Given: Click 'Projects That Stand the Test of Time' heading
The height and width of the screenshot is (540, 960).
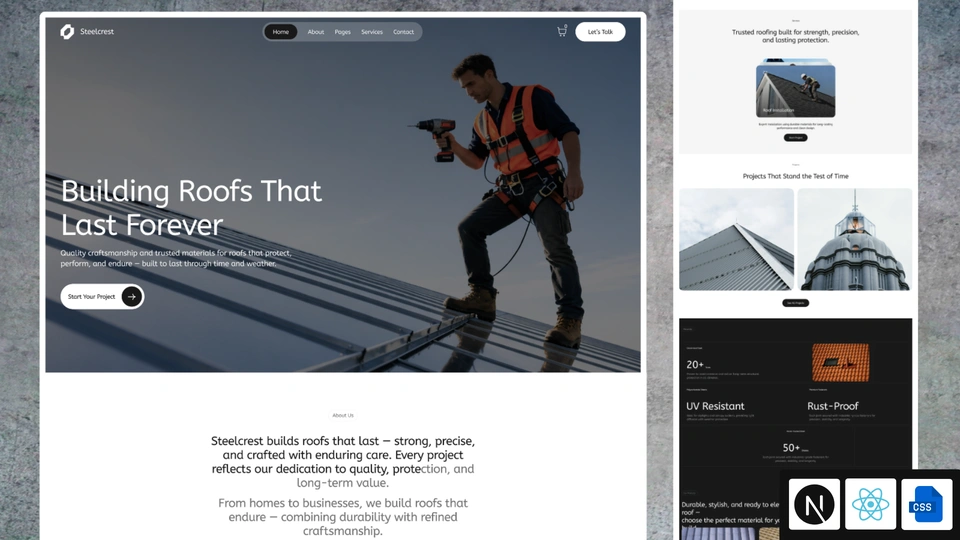Looking at the screenshot, I should coord(795,176).
